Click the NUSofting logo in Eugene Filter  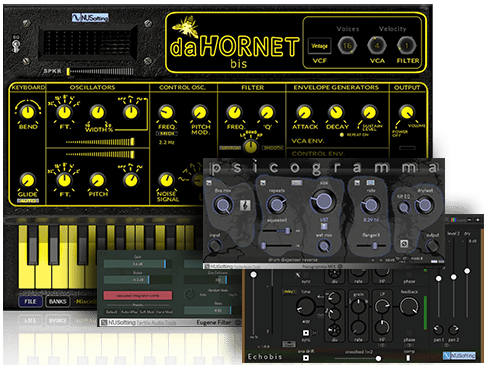coord(118,323)
